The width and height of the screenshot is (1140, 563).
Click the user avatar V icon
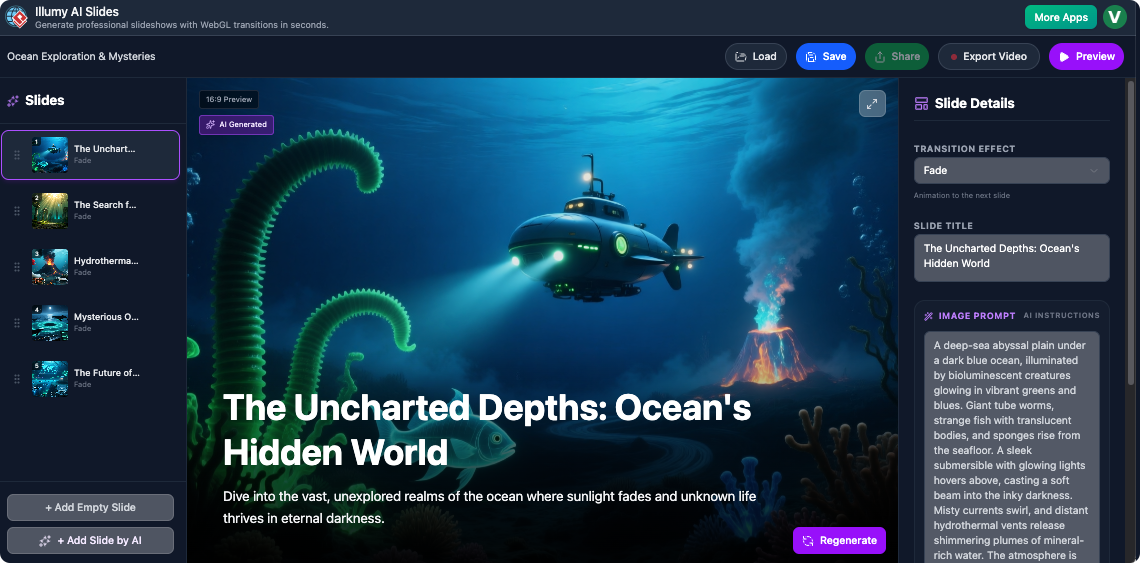(1114, 17)
